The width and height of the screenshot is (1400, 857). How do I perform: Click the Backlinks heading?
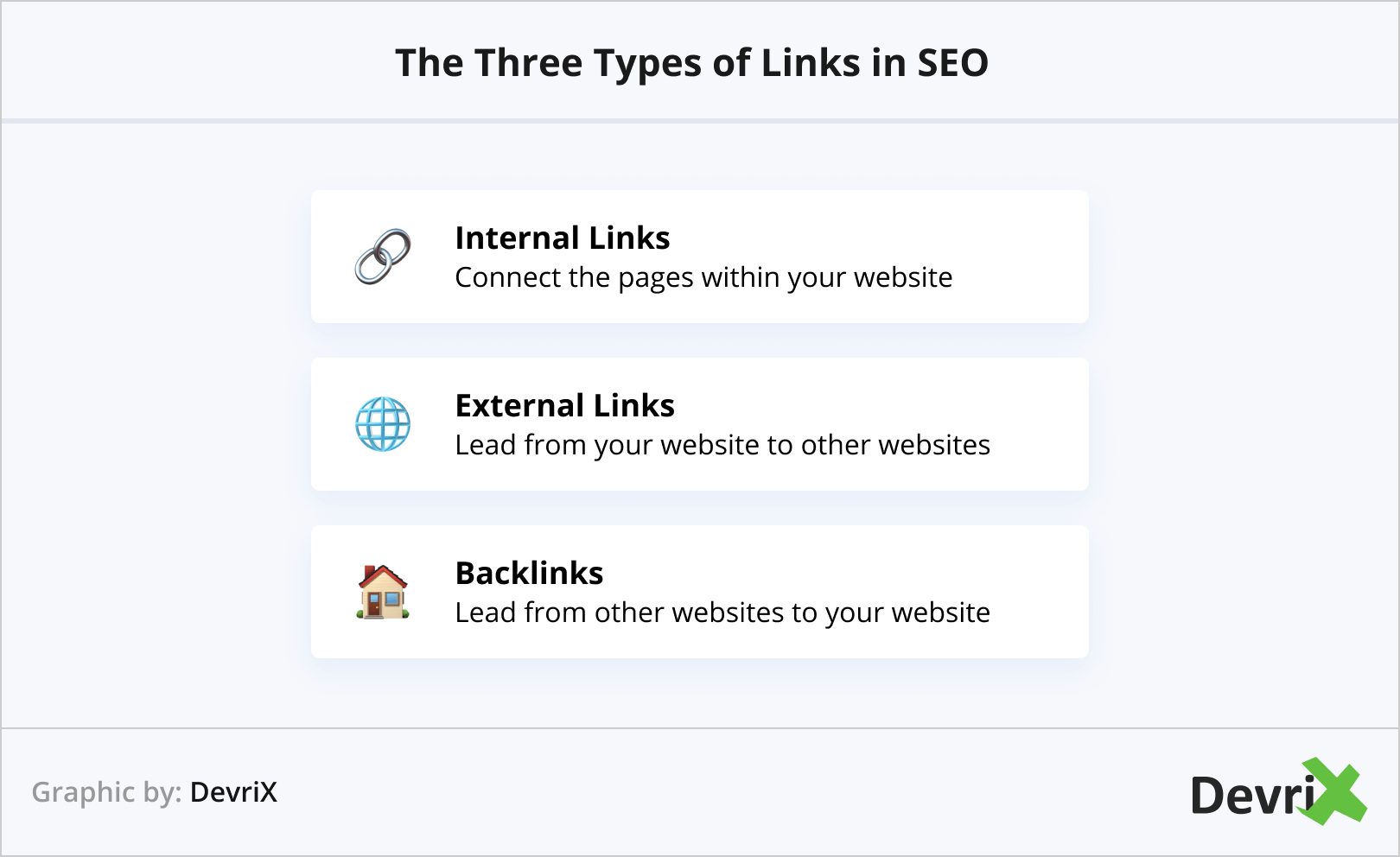tap(529, 573)
